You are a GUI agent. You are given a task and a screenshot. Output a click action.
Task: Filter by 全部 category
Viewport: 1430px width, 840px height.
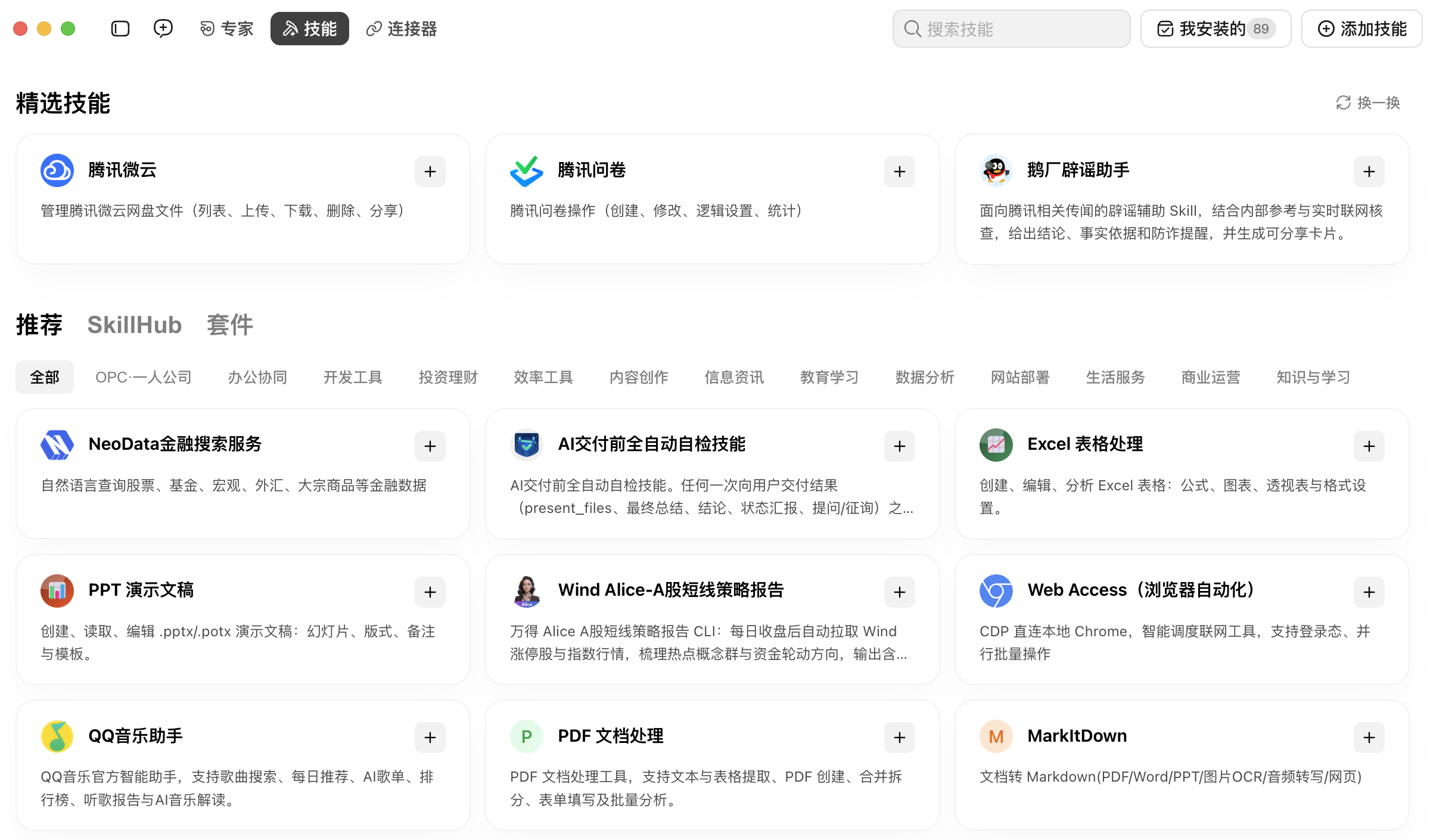click(45, 377)
